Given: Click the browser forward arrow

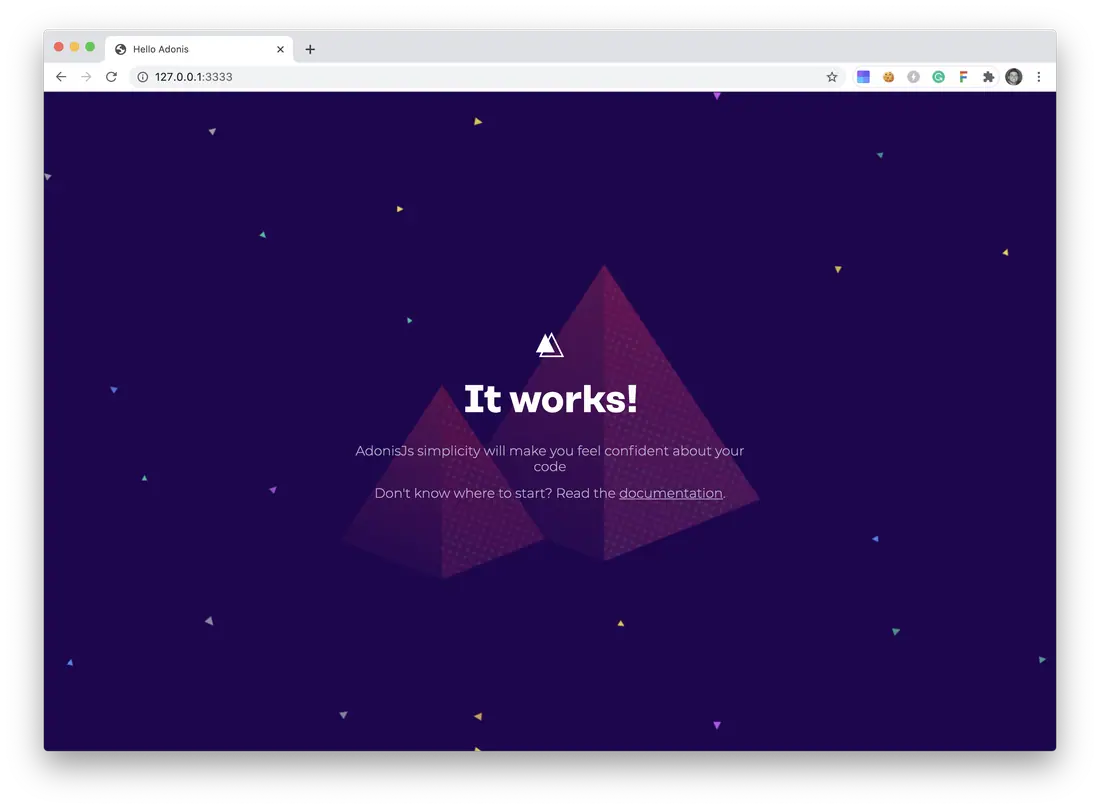Looking at the screenshot, I should pyautogui.click(x=86, y=76).
